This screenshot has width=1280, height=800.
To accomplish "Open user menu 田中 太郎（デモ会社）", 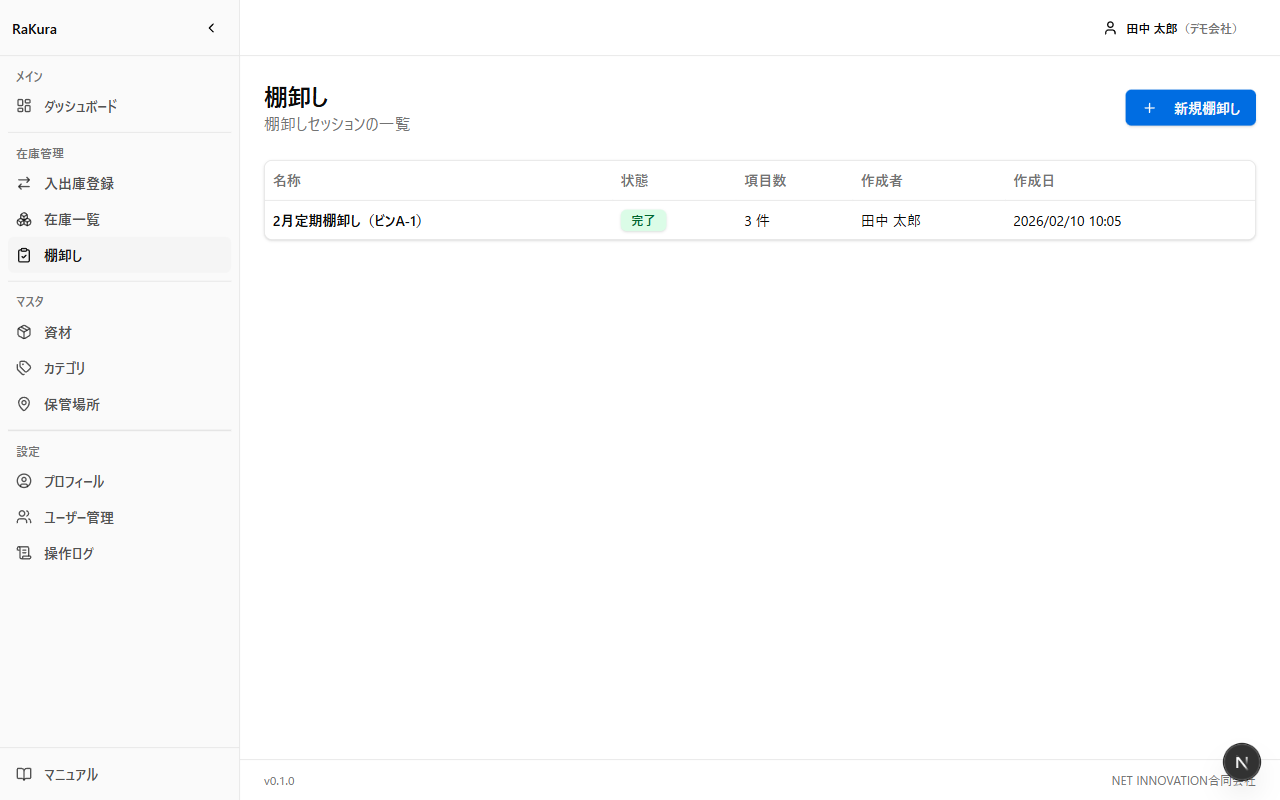I will (1171, 28).
